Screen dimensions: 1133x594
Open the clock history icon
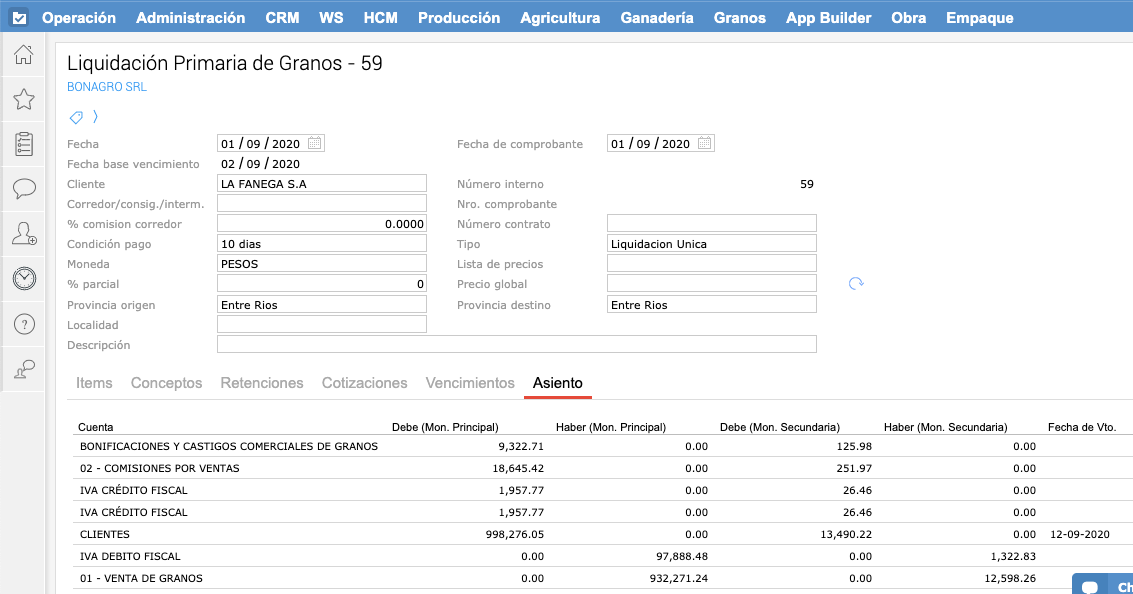point(24,279)
